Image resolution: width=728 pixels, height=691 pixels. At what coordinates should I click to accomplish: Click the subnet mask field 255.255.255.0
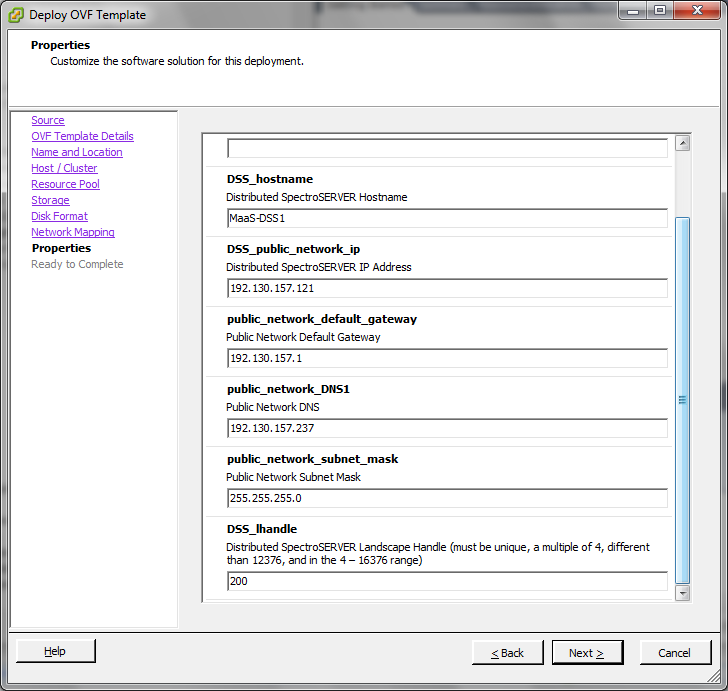(447, 498)
